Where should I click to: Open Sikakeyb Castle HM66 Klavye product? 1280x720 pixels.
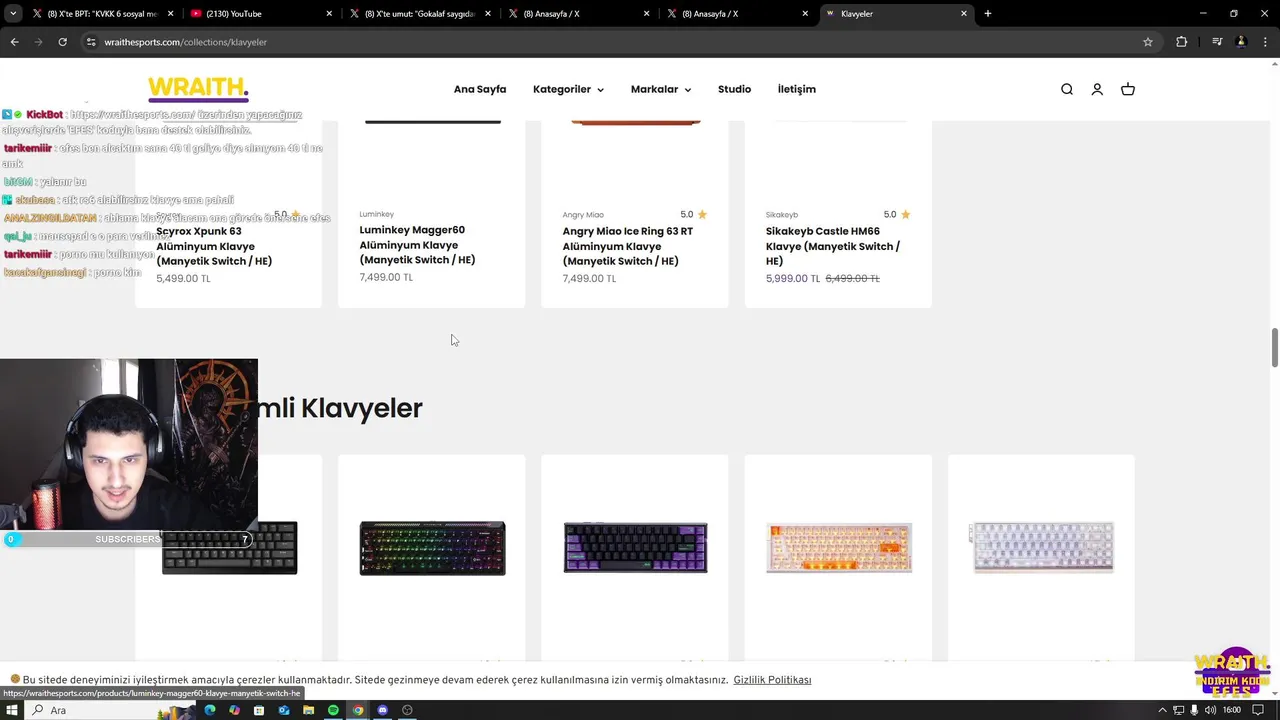point(833,246)
